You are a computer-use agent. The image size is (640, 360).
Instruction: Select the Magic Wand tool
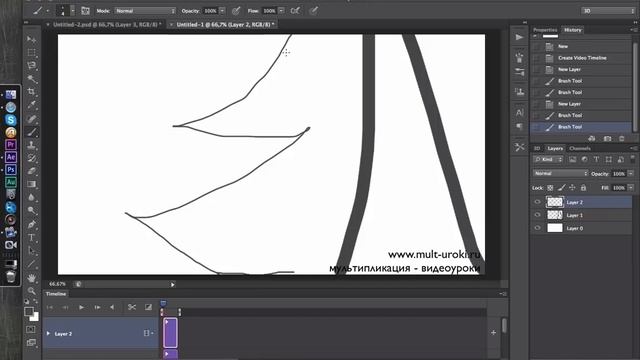(x=31, y=79)
